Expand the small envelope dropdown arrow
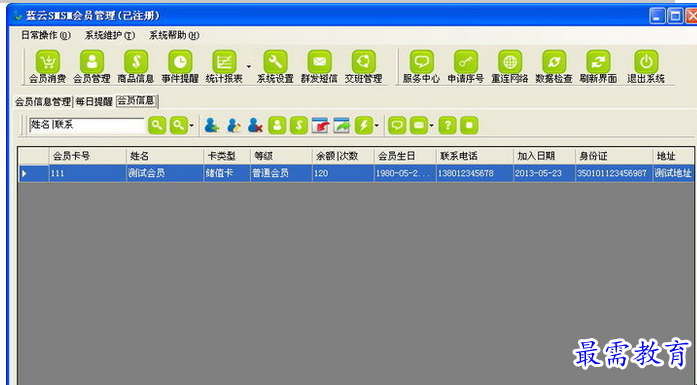697x385 pixels. coord(431,126)
